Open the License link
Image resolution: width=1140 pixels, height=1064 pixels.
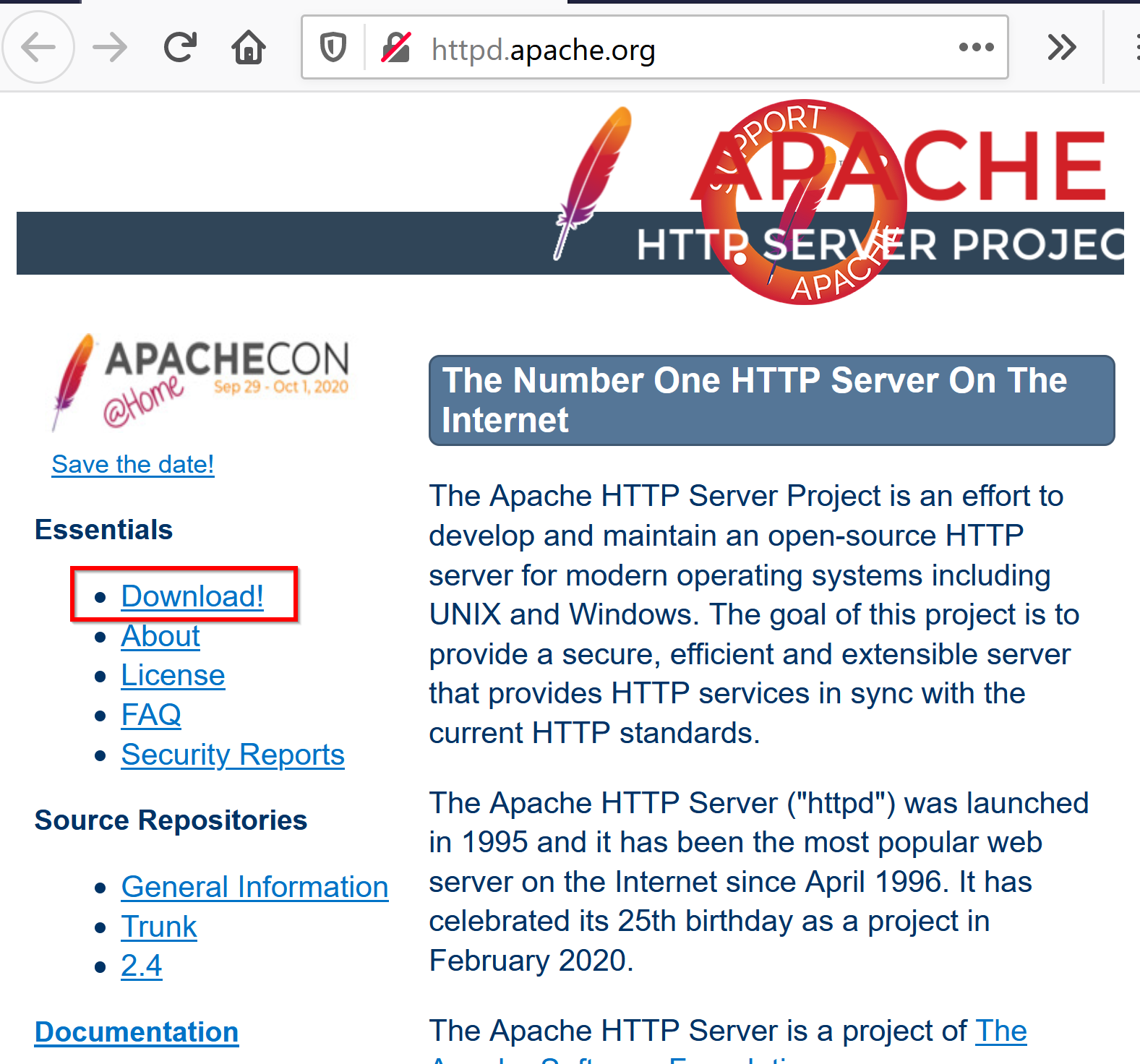(173, 675)
